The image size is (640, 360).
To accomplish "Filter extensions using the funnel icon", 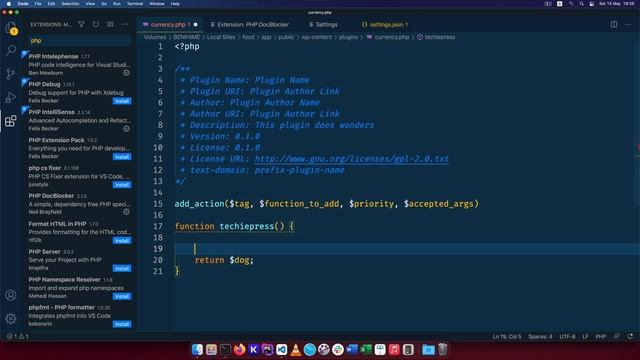I will point(82,24).
